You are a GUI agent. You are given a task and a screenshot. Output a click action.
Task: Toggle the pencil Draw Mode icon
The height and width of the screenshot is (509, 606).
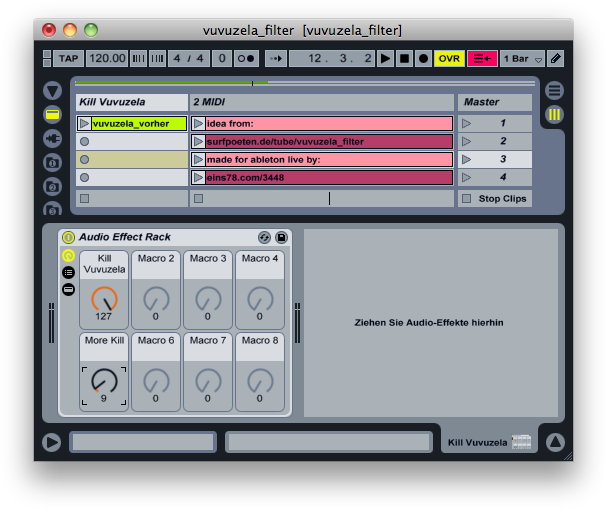(x=555, y=59)
